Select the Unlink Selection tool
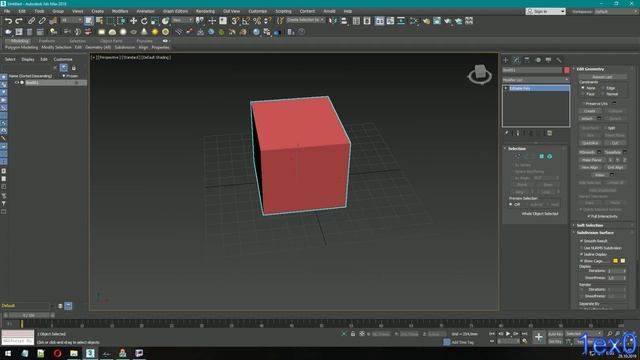Image resolution: width=640 pixels, height=360 pixels. 42,21
